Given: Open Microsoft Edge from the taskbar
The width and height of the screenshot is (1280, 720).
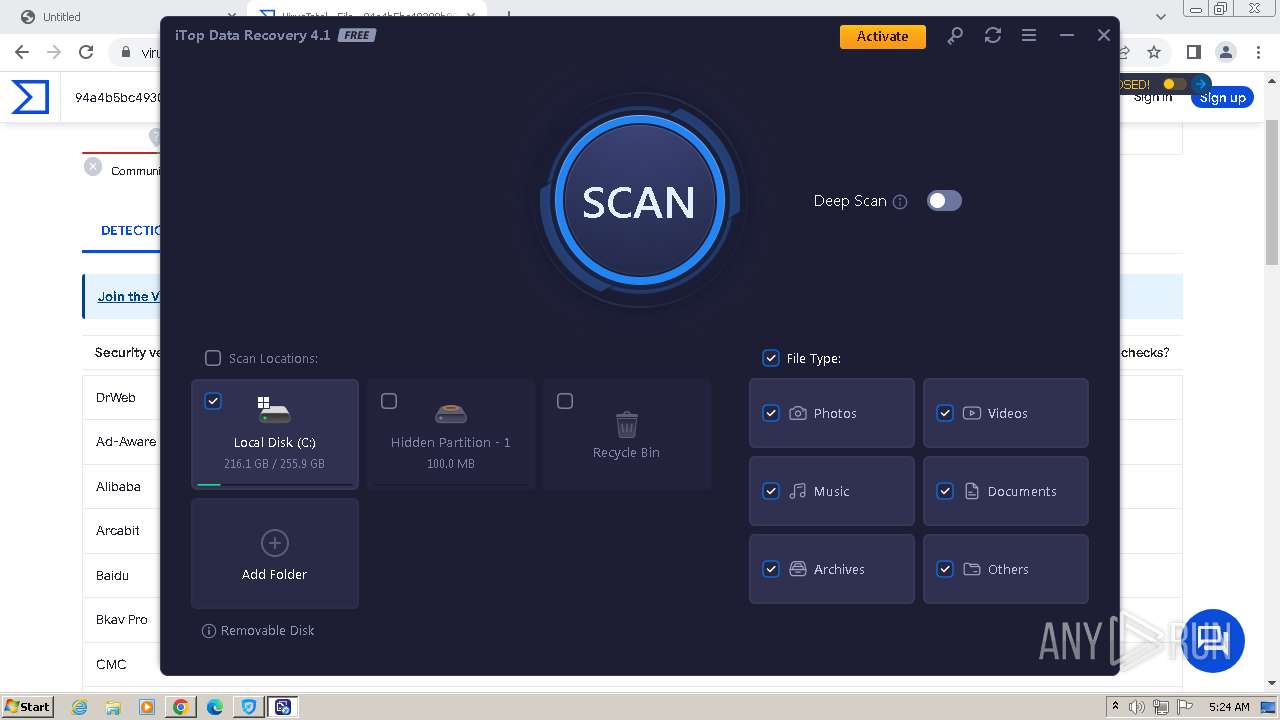Looking at the screenshot, I should (x=215, y=707).
